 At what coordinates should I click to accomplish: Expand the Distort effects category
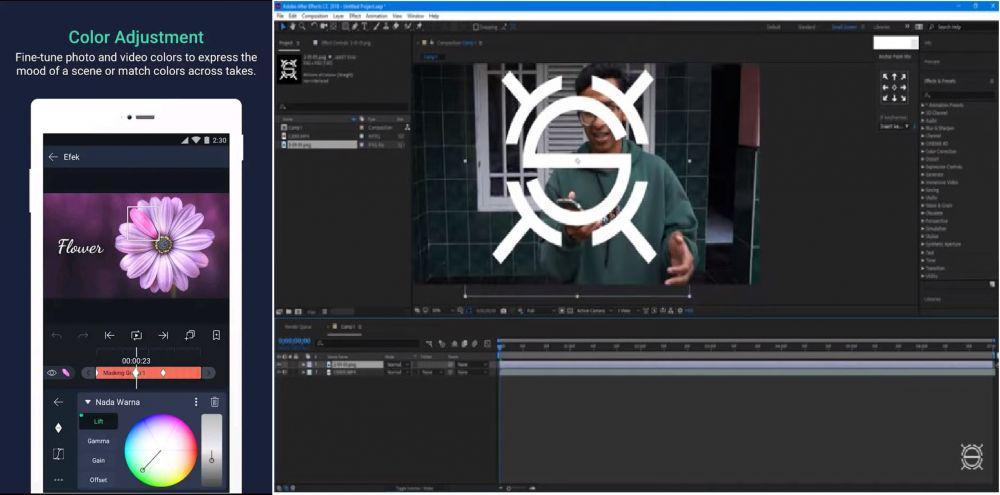tap(923, 159)
